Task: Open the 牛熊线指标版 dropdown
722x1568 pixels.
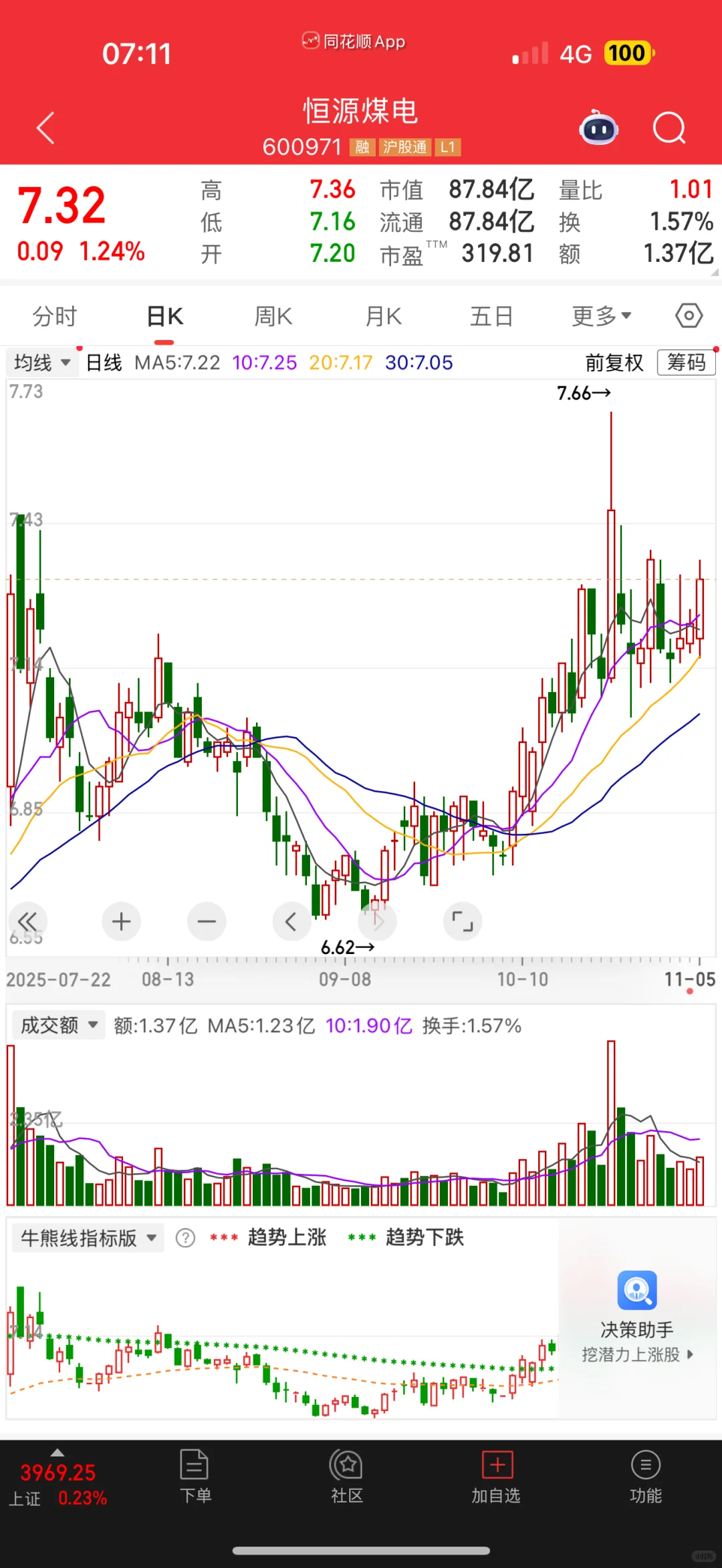Action: 88,1238
